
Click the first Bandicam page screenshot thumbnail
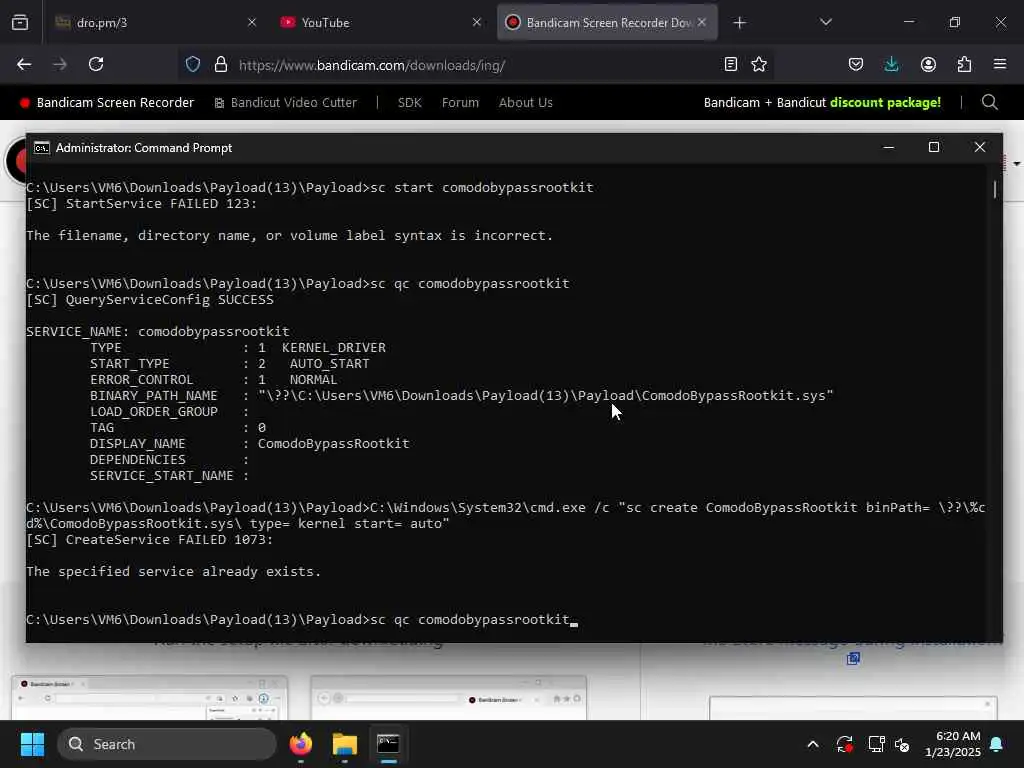click(x=150, y=697)
